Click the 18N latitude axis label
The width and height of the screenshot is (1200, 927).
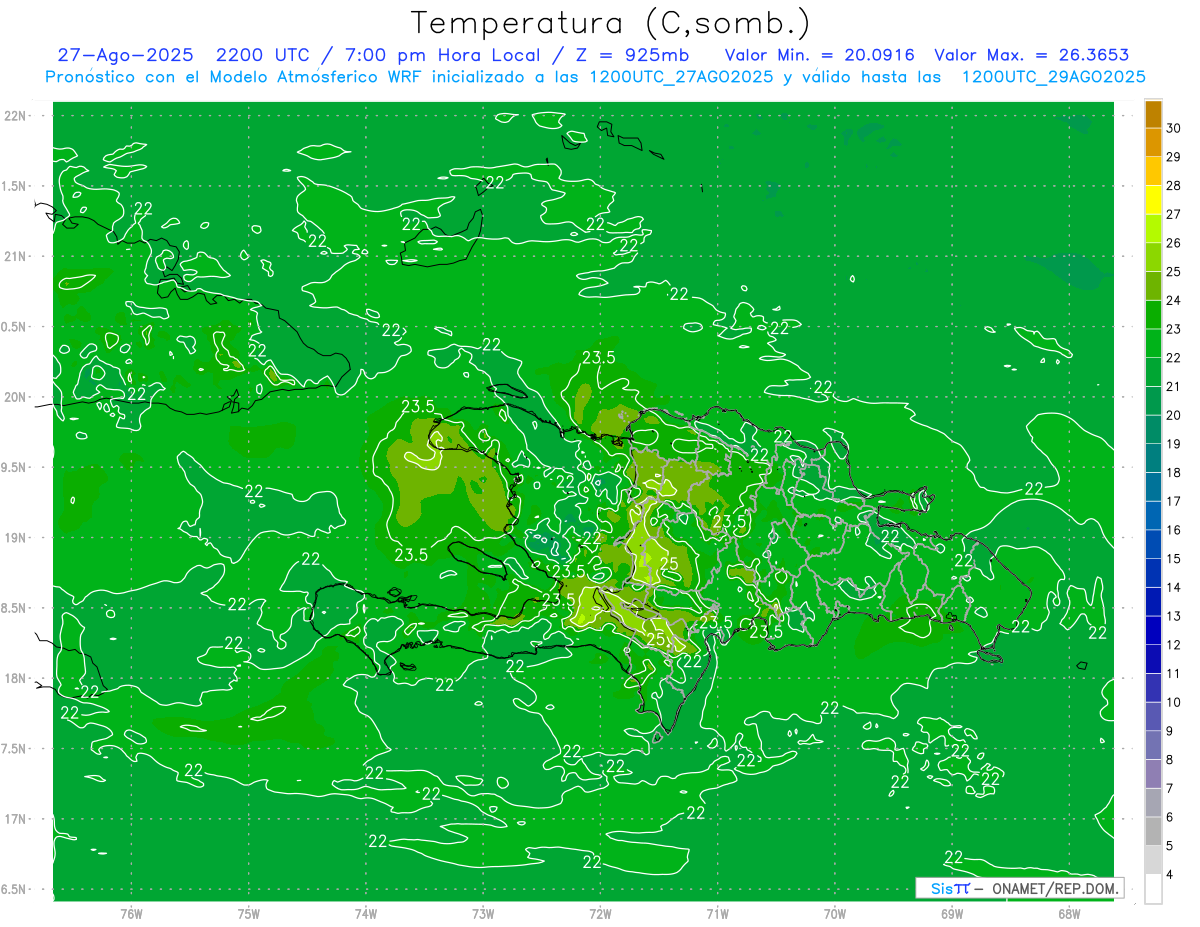(15, 678)
